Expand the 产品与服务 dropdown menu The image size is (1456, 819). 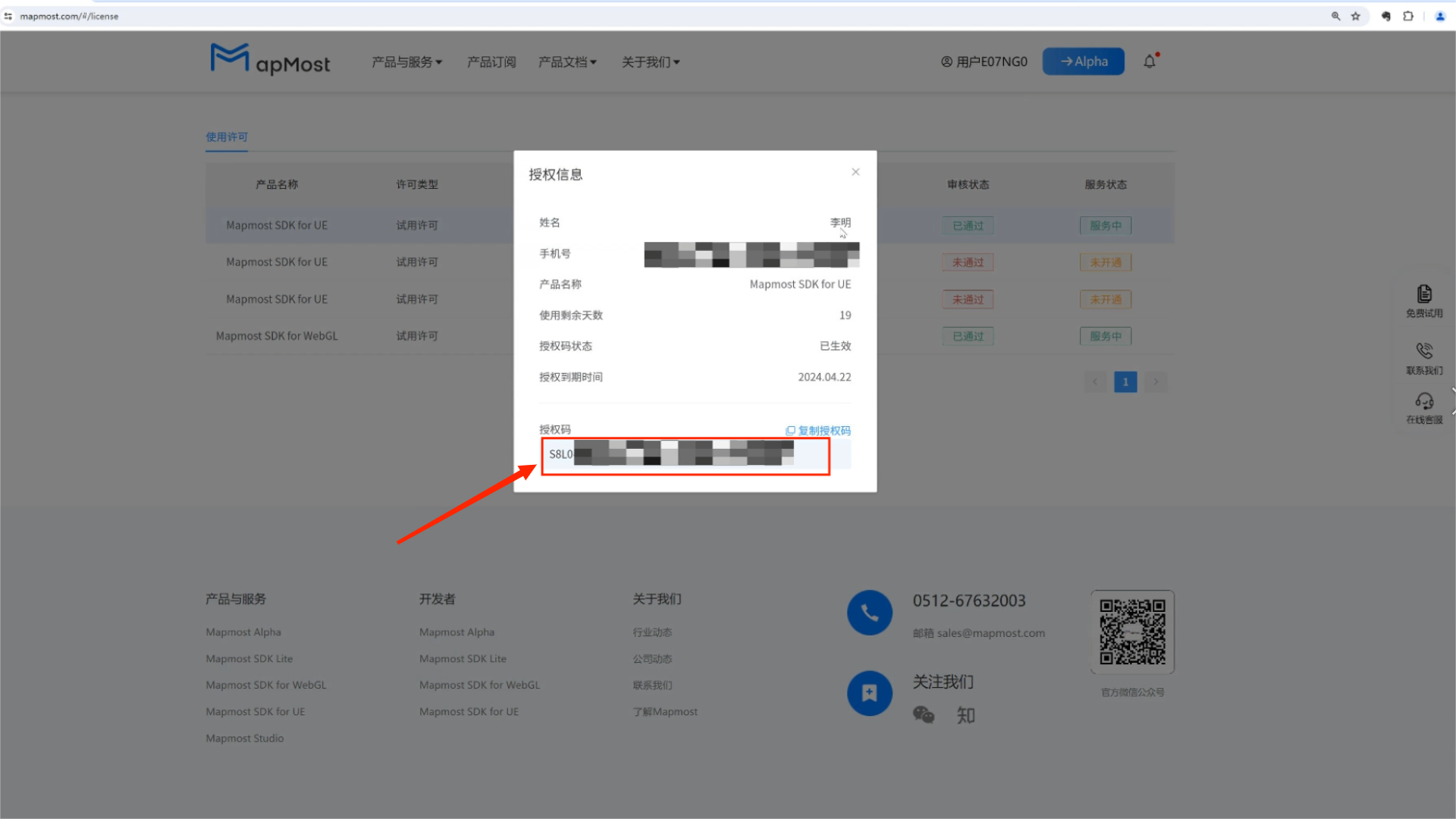pos(406,62)
